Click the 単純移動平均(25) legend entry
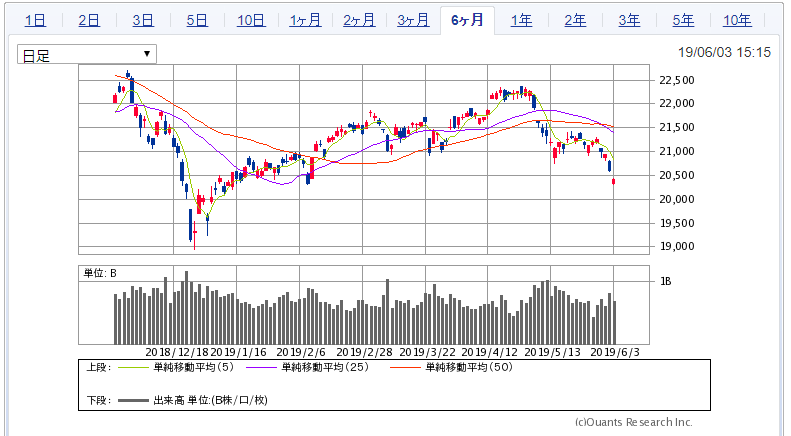The image size is (791, 436). point(316,368)
